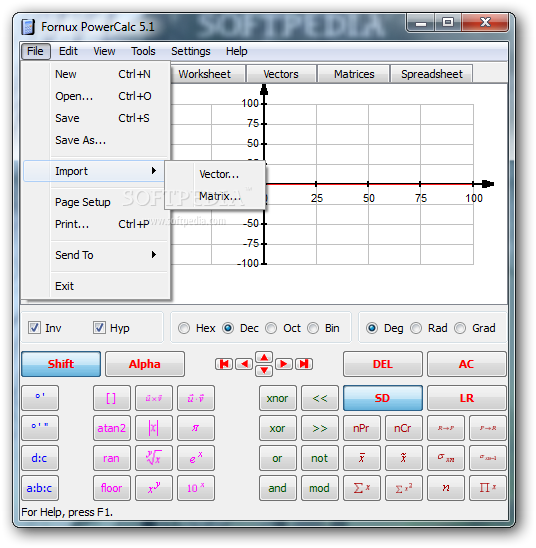Switch to the Vectors tab
536x548 pixels.
click(281, 74)
